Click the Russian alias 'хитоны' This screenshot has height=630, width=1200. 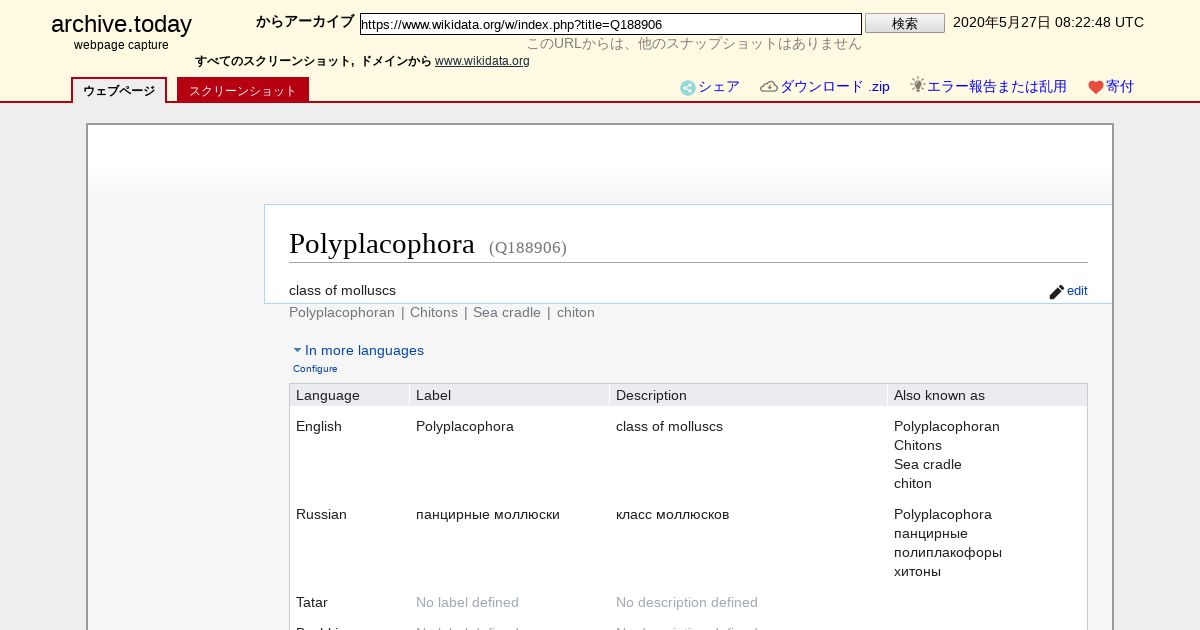[x=917, y=572]
